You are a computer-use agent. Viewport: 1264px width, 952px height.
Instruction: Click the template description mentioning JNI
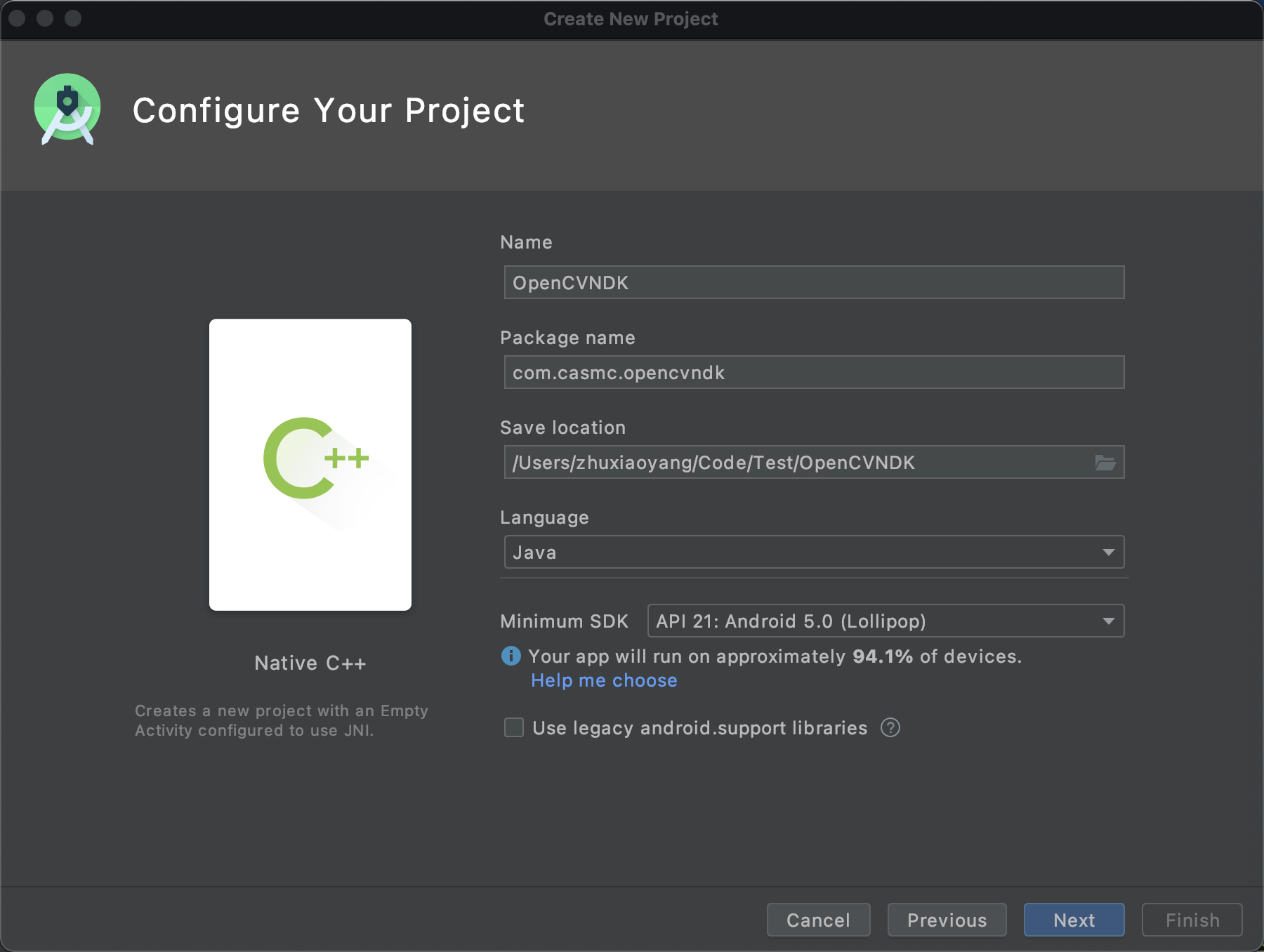point(282,721)
